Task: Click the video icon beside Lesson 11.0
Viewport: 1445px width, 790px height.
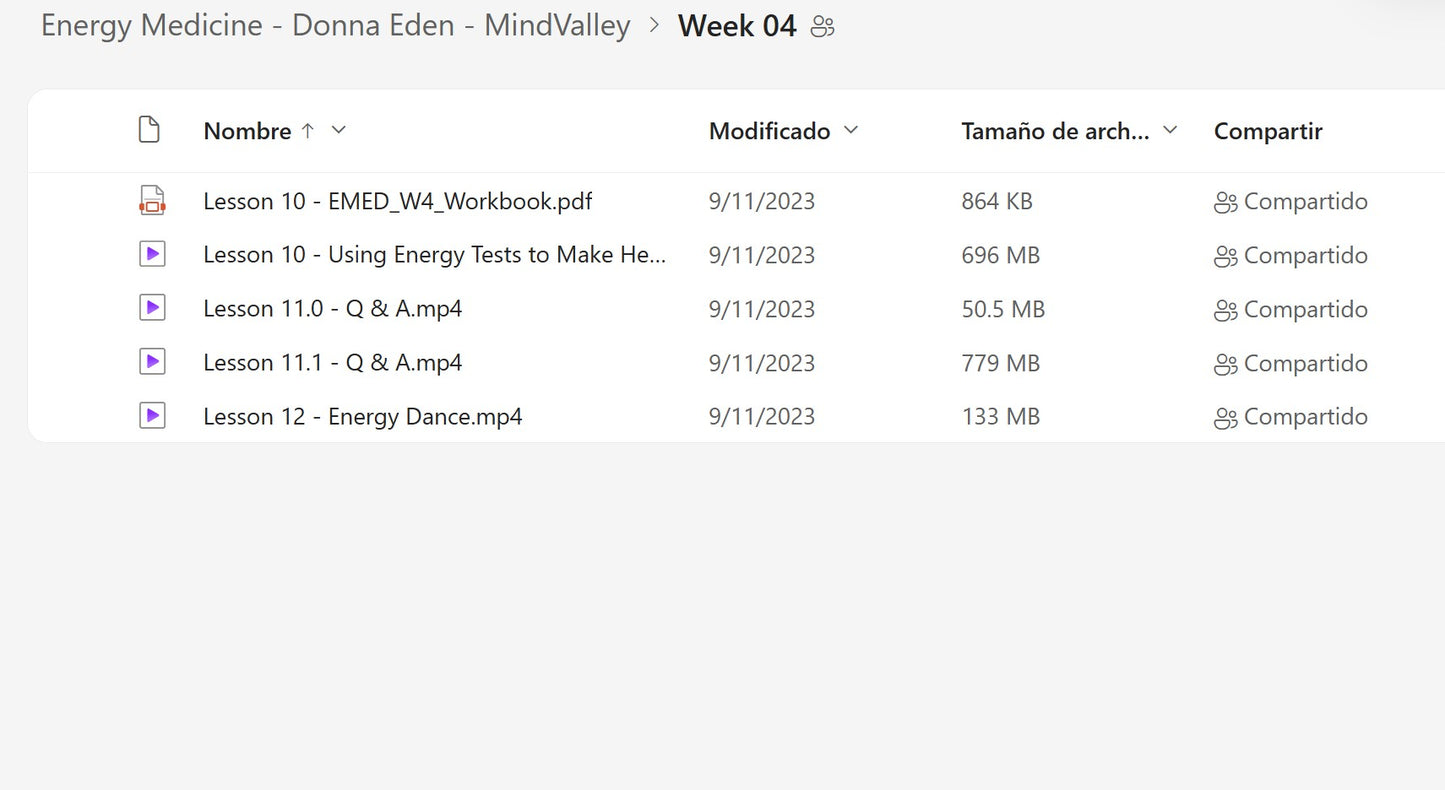Action: tap(152, 308)
